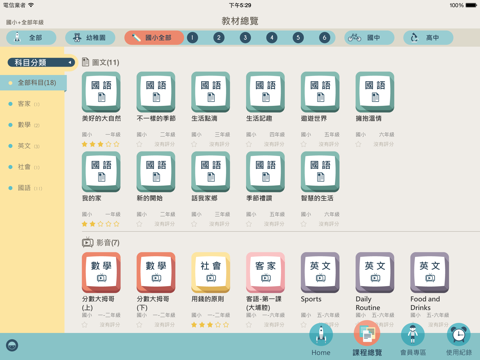Select the 國小全部 elementary tab
This screenshot has width=480, height=360.
tap(154, 38)
